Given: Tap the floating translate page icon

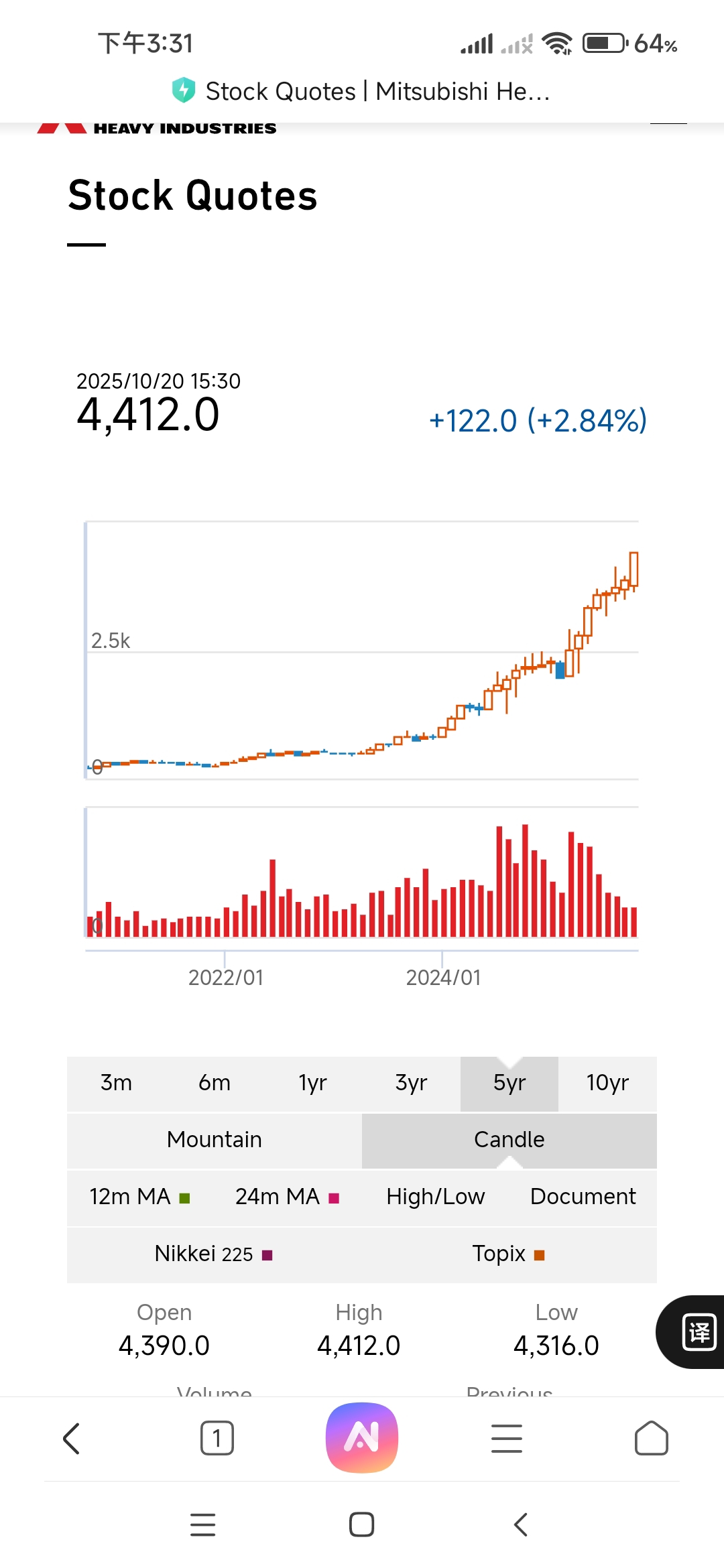Looking at the screenshot, I should tap(698, 1332).
